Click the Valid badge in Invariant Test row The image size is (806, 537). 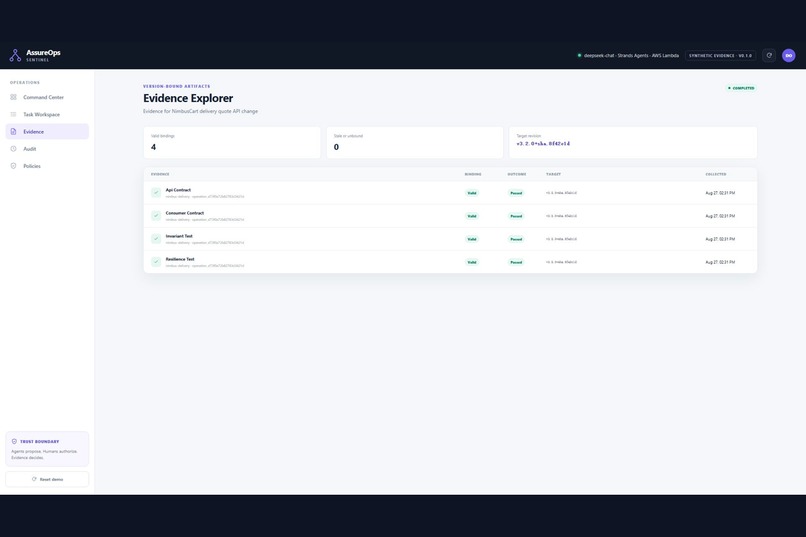click(x=471, y=239)
